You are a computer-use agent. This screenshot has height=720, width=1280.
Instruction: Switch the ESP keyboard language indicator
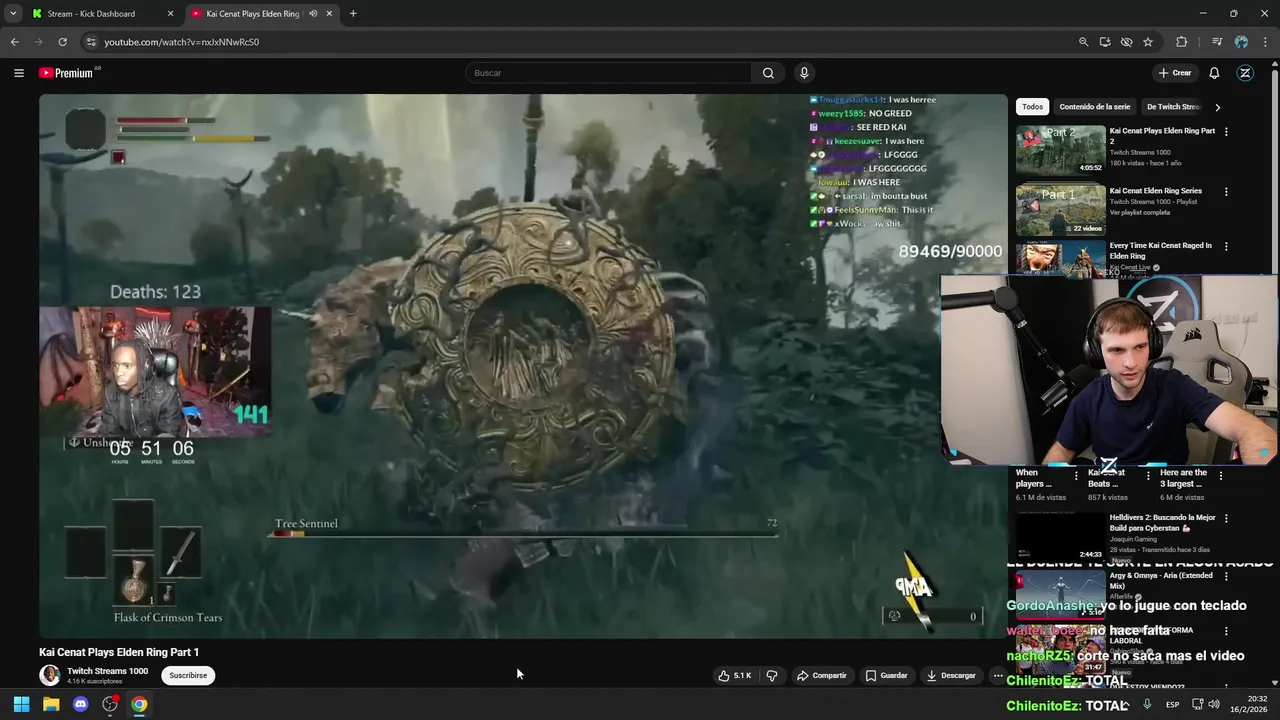click(x=1172, y=704)
